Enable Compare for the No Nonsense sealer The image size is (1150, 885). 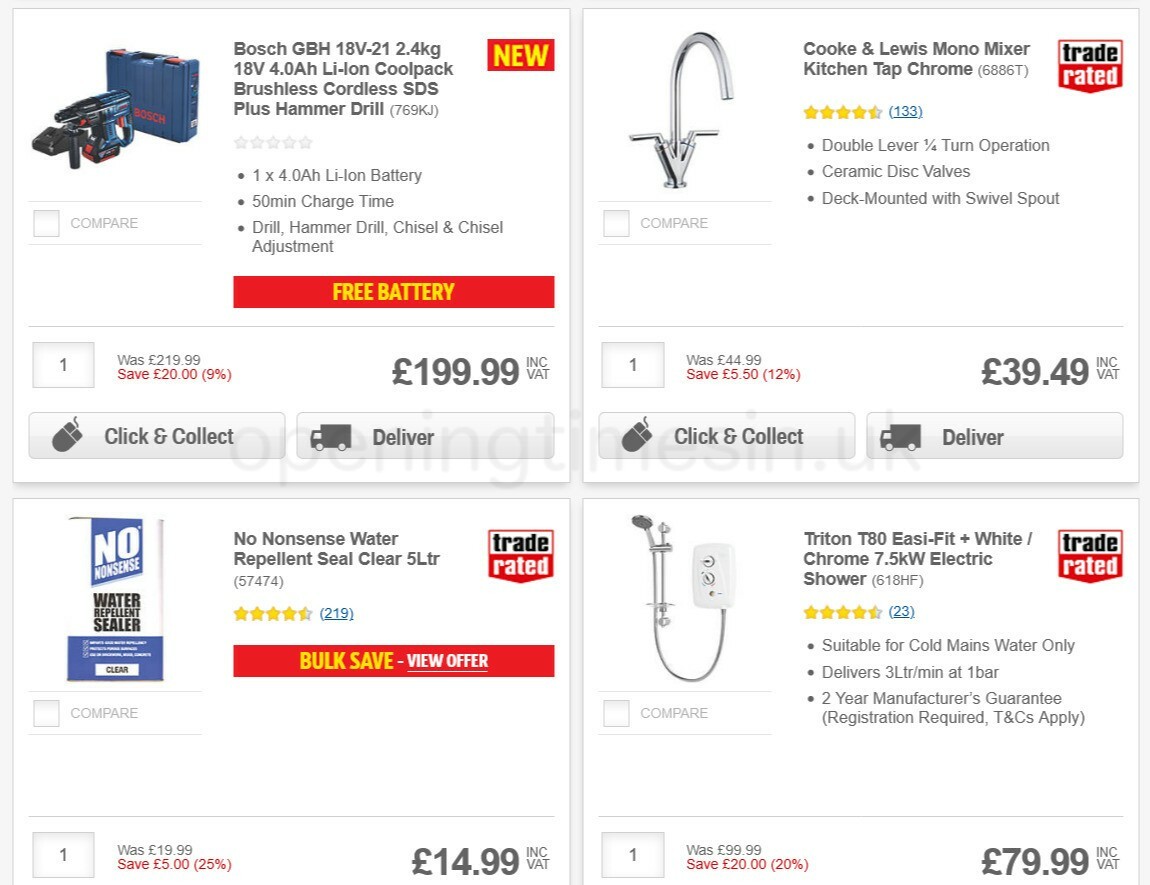[46, 713]
